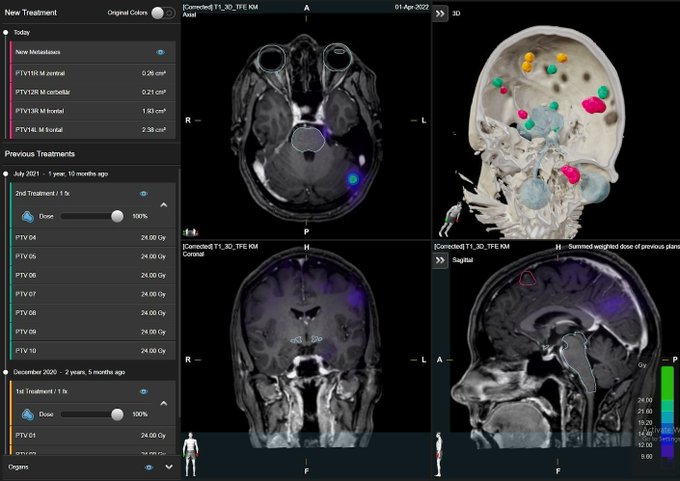Click the coronal view body orientation figure
Image resolution: width=680 pixels, height=481 pixels.
coord(191,454)
